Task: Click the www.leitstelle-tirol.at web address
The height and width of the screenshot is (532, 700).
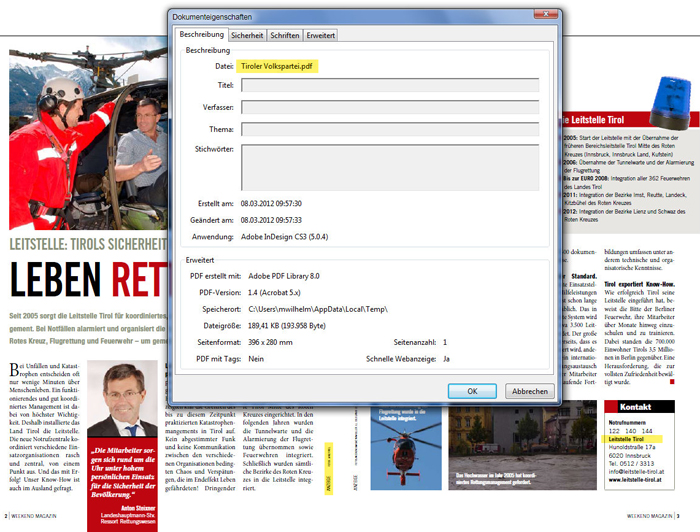Action: click(635, 480)
